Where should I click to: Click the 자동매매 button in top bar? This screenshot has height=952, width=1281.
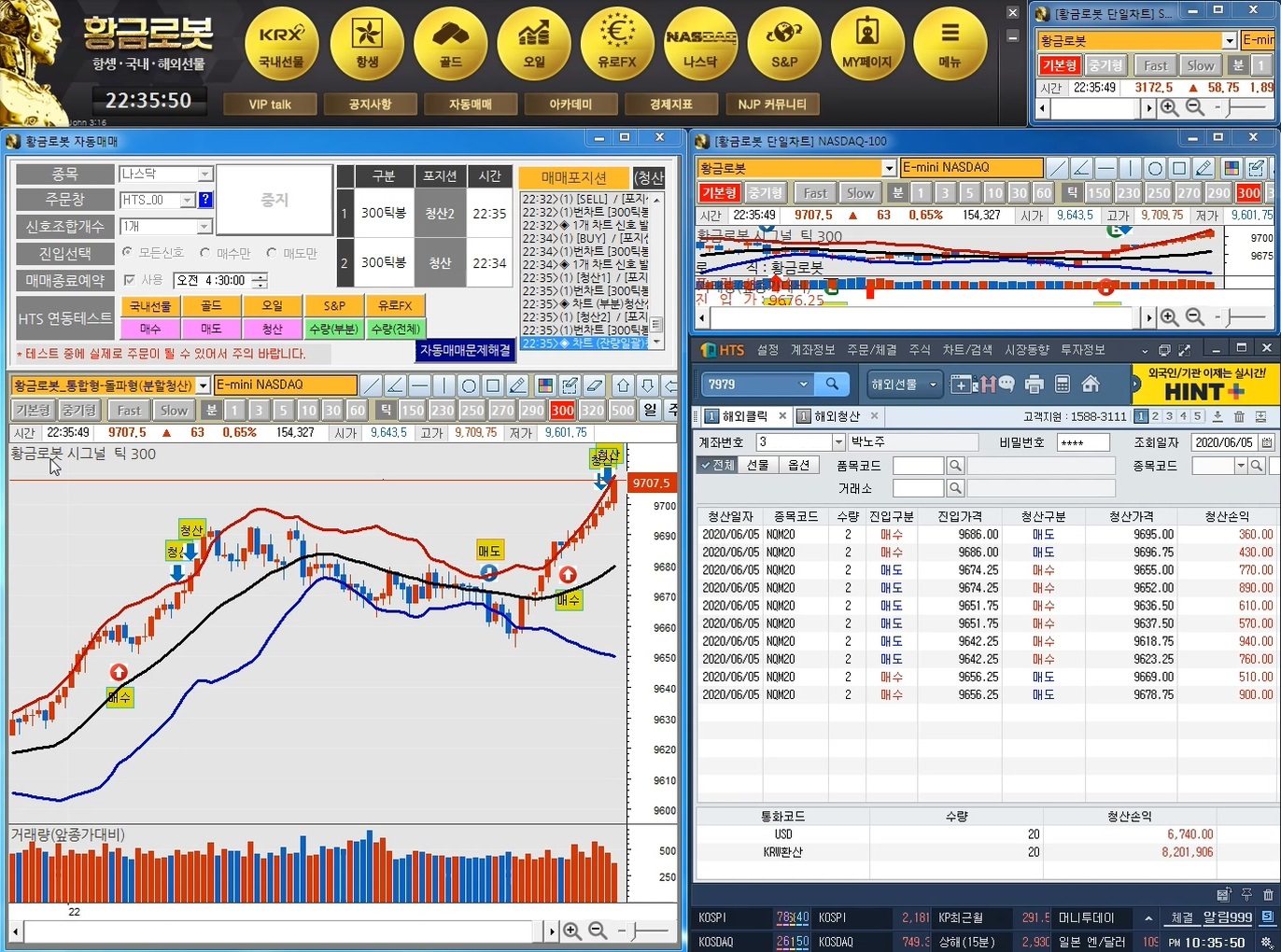470,104
